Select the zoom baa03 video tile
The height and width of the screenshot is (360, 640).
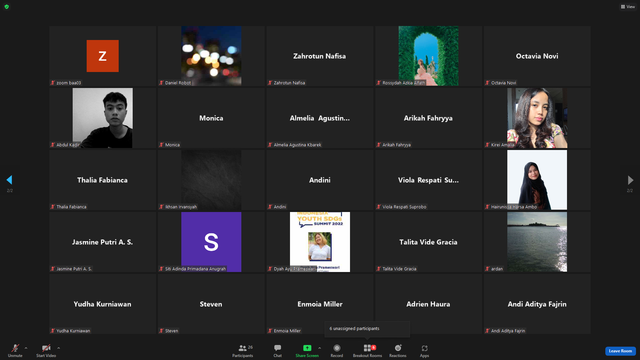tap(102, 56)
